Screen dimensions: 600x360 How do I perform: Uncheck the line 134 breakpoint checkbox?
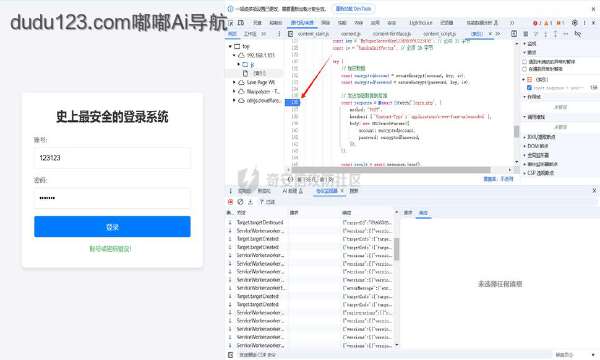[530, 88]
